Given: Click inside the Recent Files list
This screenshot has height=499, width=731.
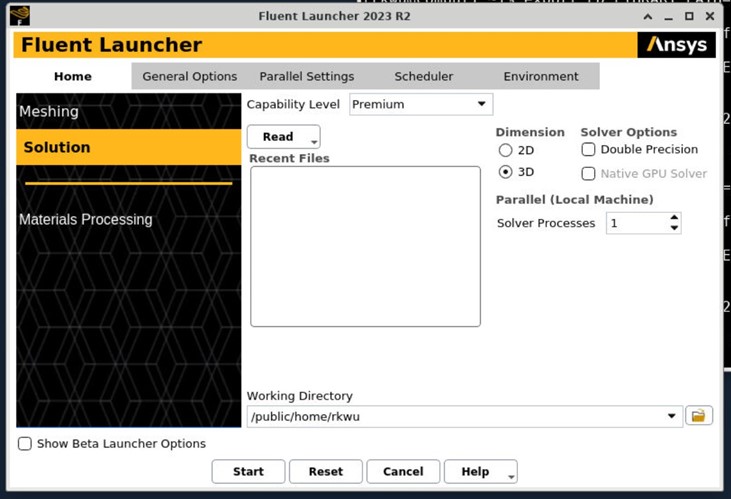Looking at the screenshot, I should point(365,246).
